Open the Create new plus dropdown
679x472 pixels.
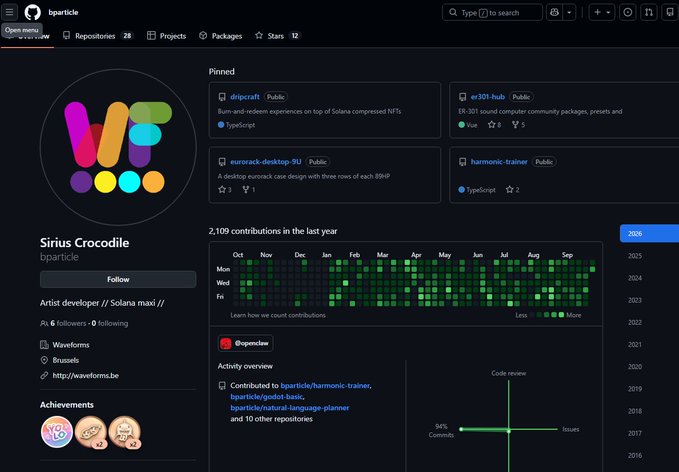tap(601, 13)
